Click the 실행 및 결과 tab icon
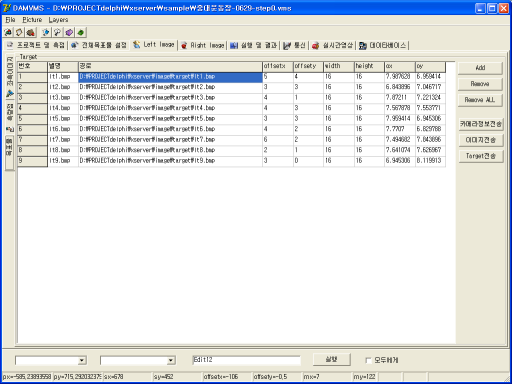Viewport: 512px width, 384px height. 234,45
